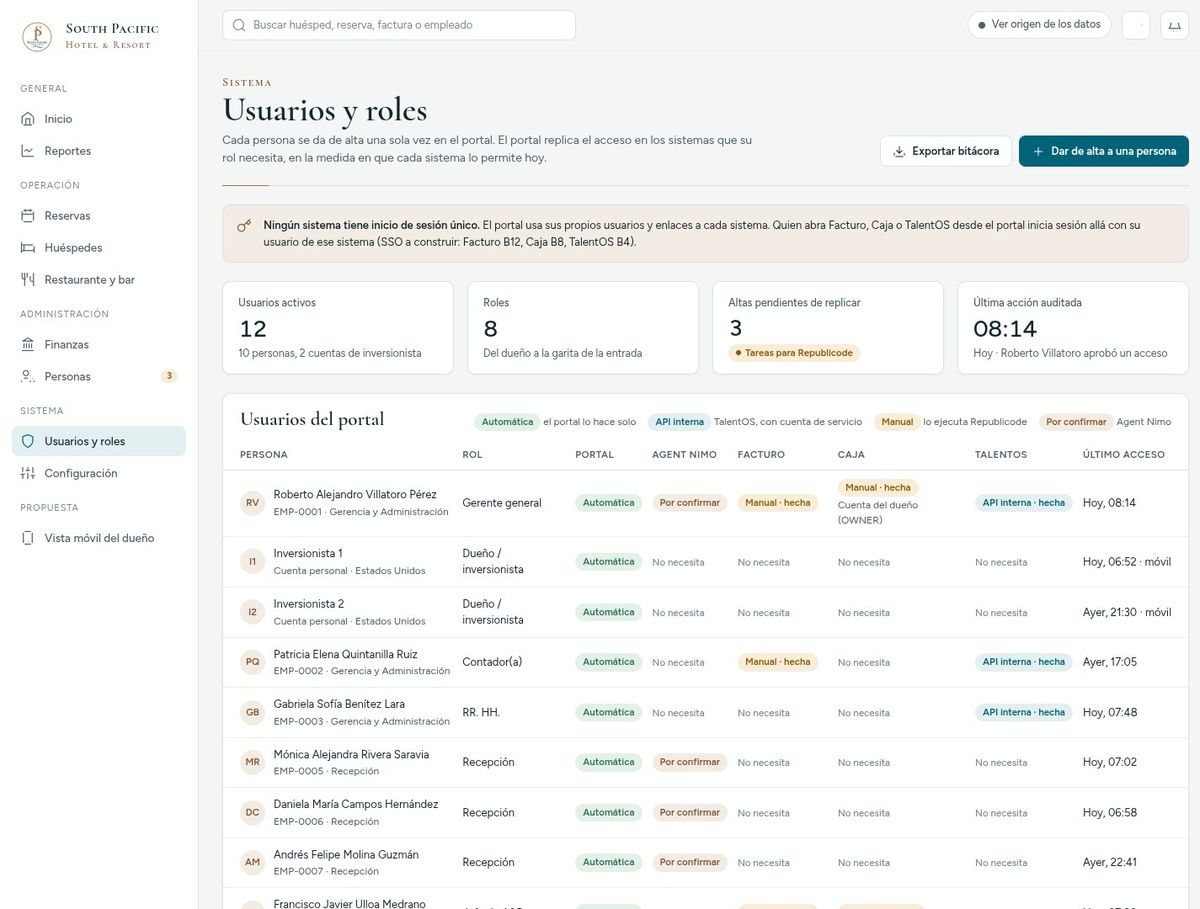Click the South Pacific Hotel logo

(x=37, y=37)
